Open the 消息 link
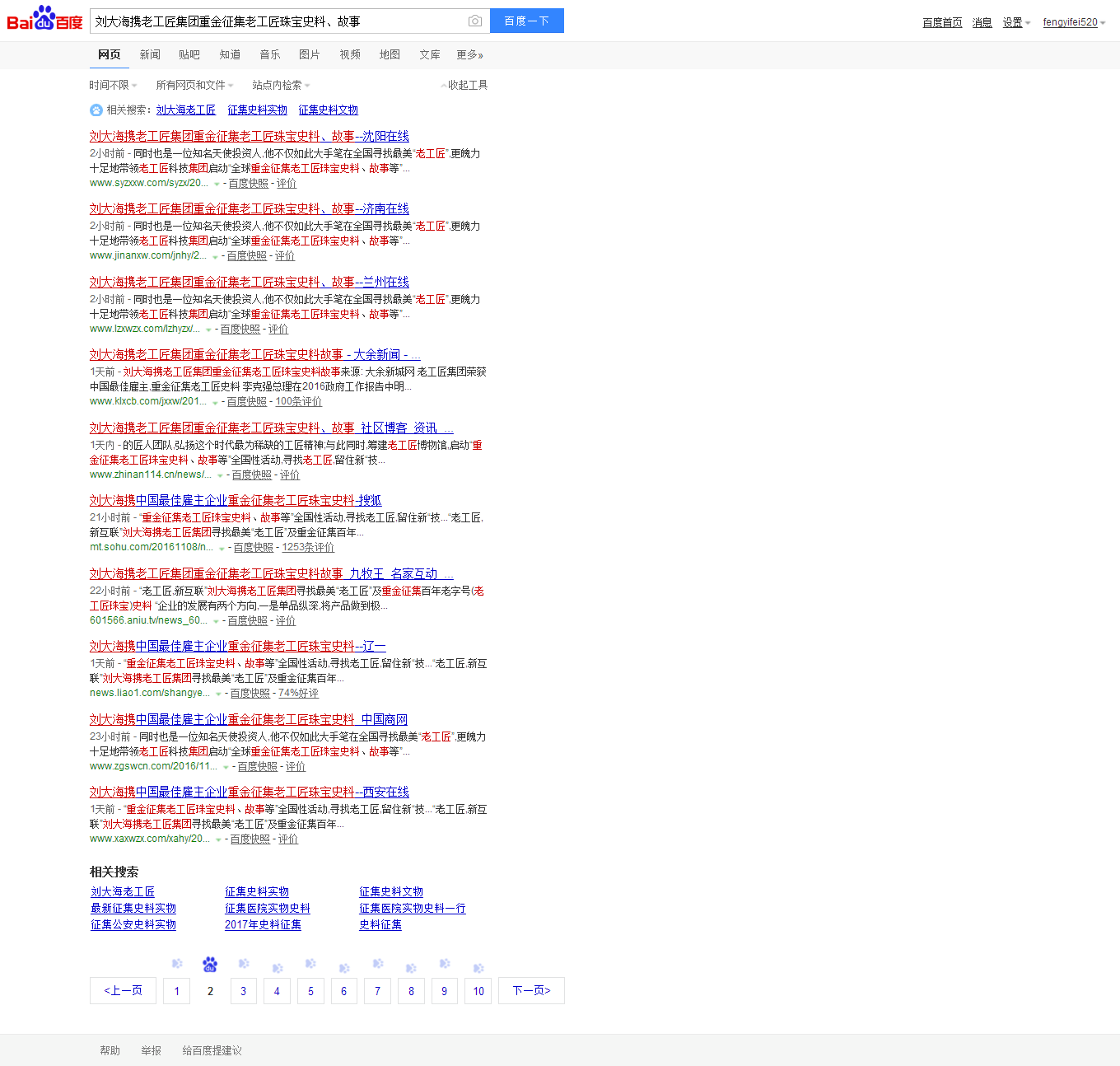 [982, 22]
